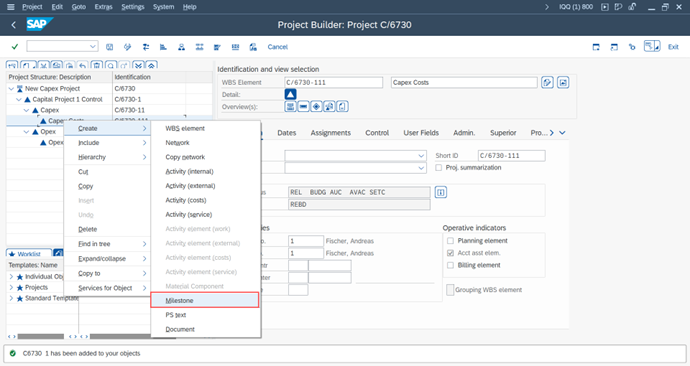Go back with the left arrow icon
690x366 pixels.
[14, 25]
